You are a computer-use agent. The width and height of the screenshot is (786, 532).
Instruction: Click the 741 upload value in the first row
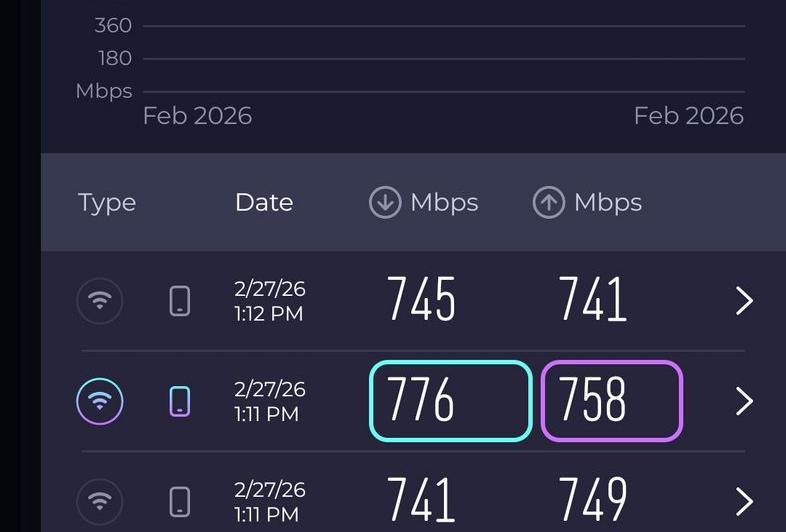(593, 300)
